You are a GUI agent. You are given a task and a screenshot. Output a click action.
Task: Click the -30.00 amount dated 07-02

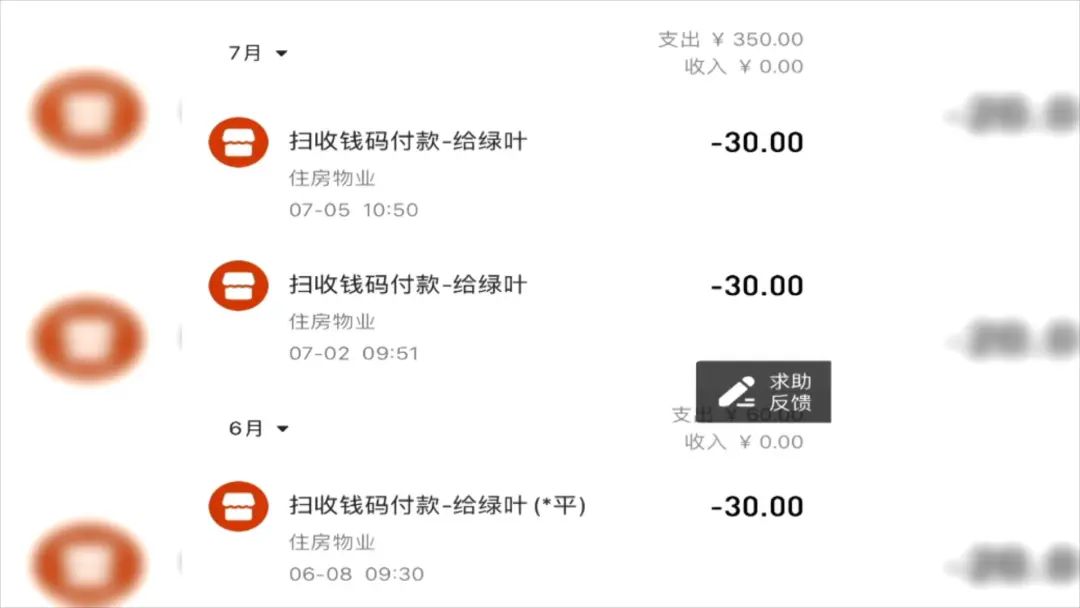pyautogui.click(x=757, y=286)
